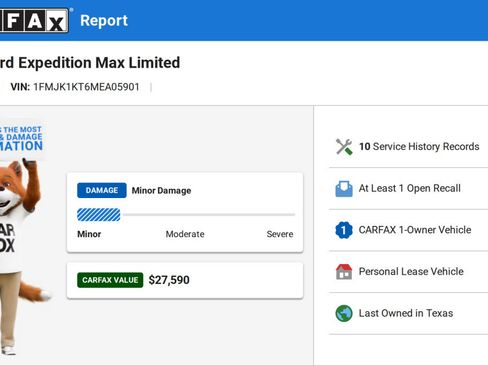Click the blue DAMAGE badge
The width and height of the screenshot is (488, 366).
point(102,190)
